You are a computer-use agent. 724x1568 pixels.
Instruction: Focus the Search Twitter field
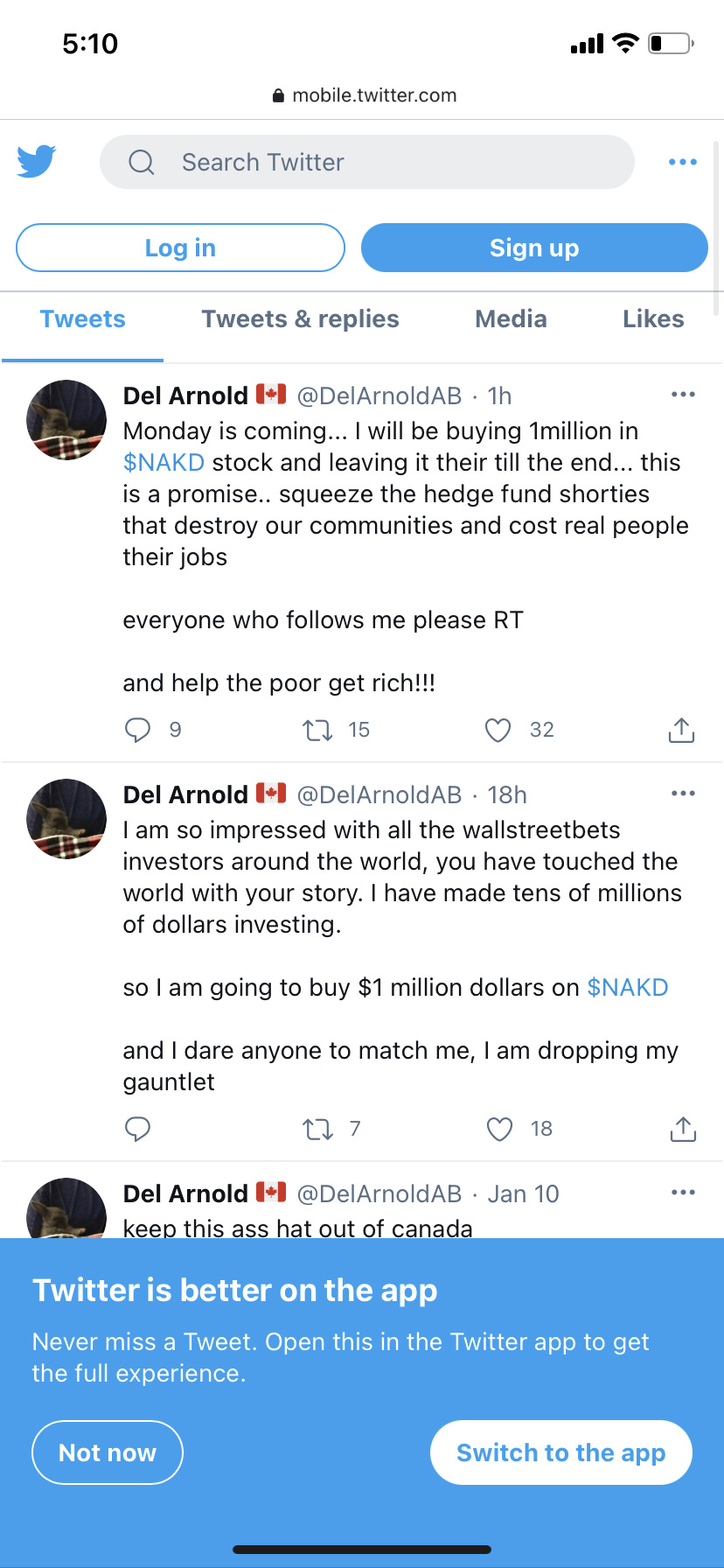[x=367, y=162]
